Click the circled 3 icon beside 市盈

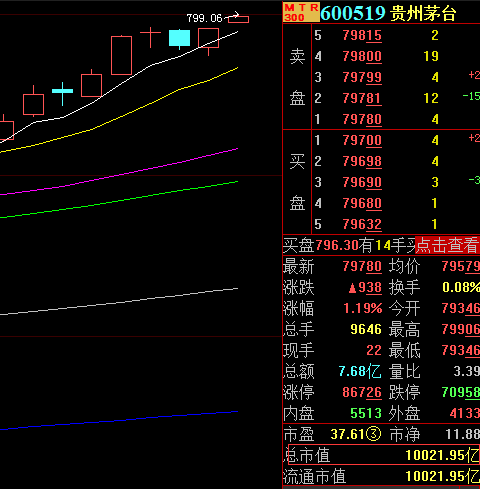tap(373, 434)
